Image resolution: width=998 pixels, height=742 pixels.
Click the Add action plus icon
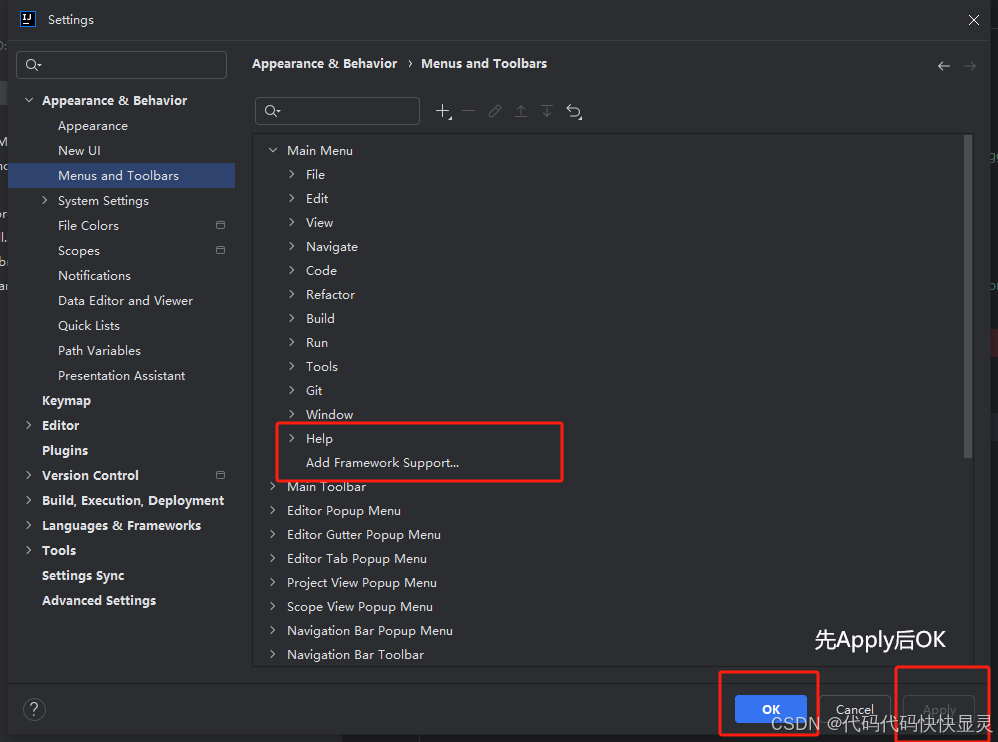tap(443, 111)
